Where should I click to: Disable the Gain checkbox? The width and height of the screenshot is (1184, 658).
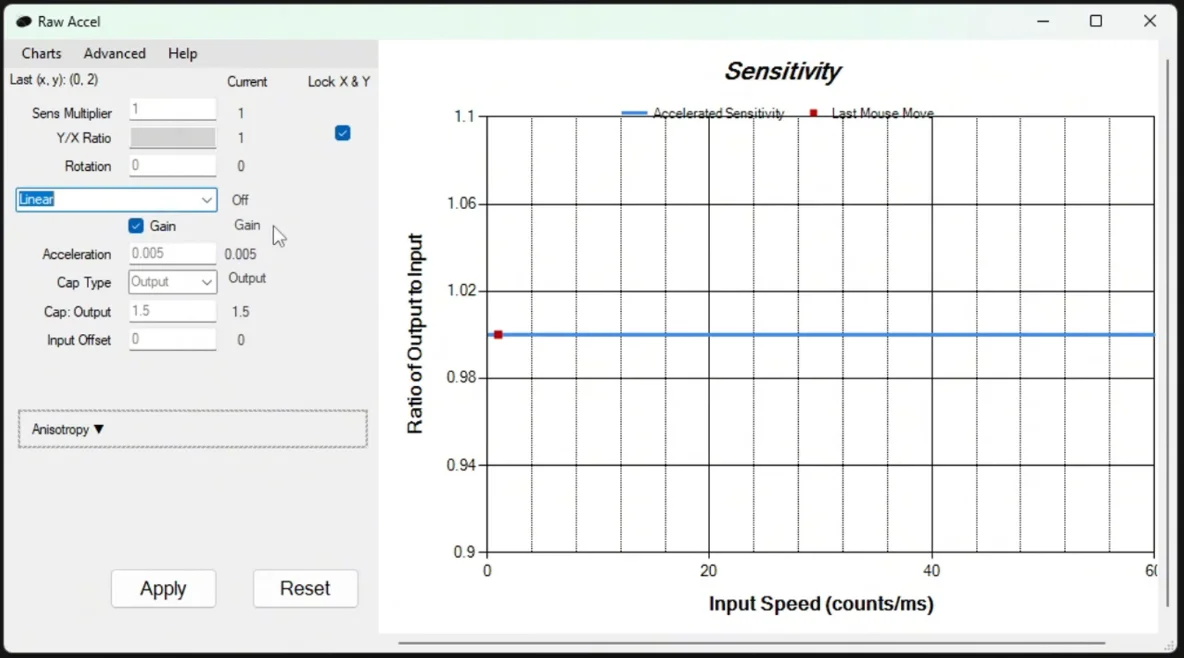tap(136, 225)
